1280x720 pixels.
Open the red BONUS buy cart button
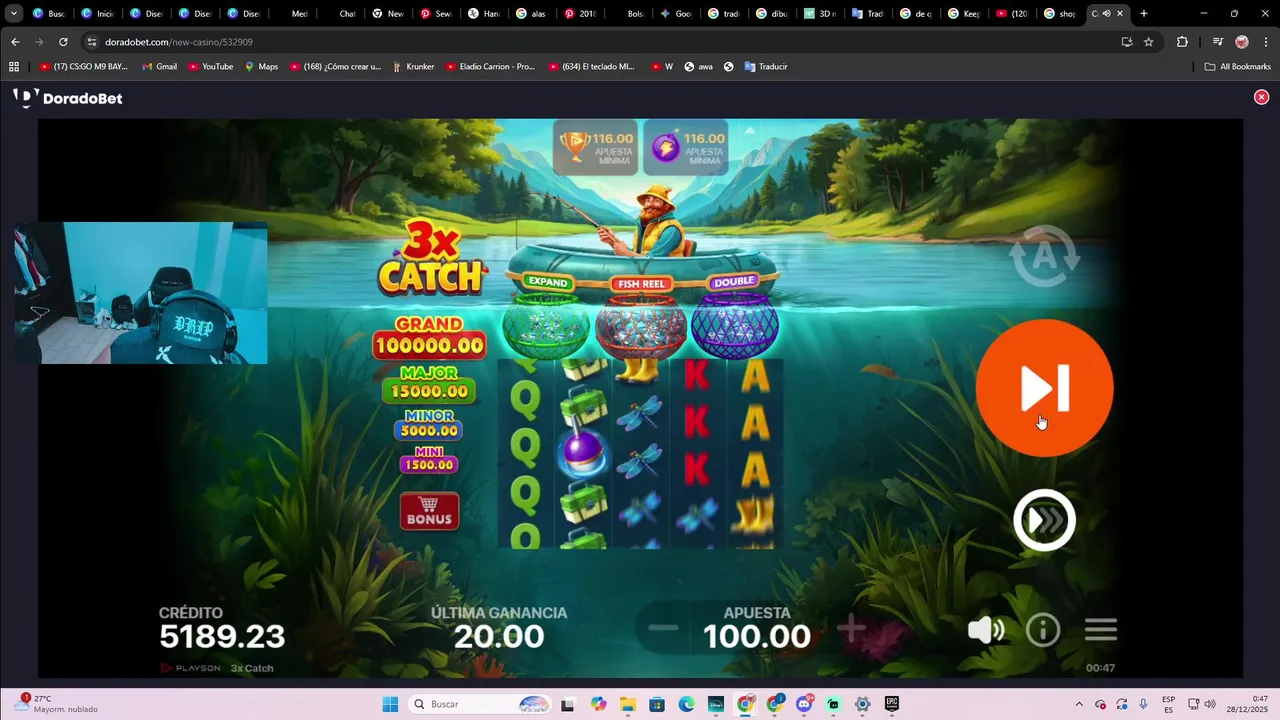[x=430, y=511]
